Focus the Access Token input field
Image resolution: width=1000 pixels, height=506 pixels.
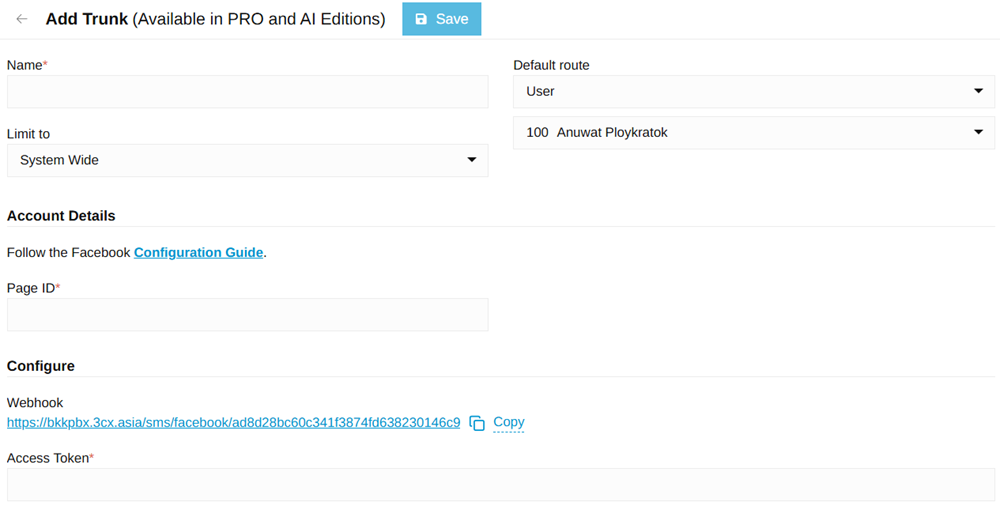[x=501, y=484]
